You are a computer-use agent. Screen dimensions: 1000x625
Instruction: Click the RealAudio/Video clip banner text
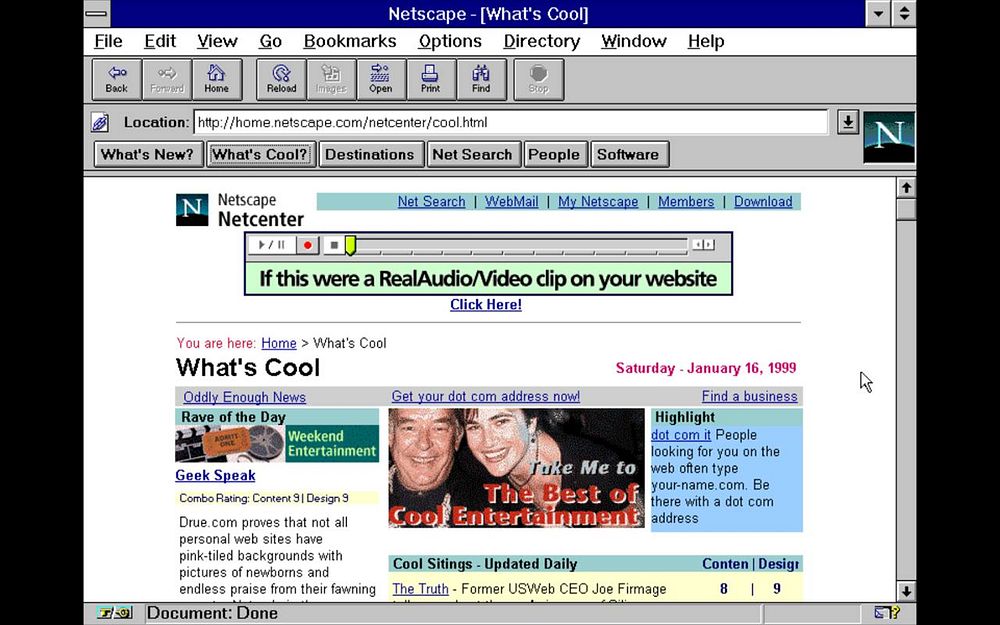point(488,279)
